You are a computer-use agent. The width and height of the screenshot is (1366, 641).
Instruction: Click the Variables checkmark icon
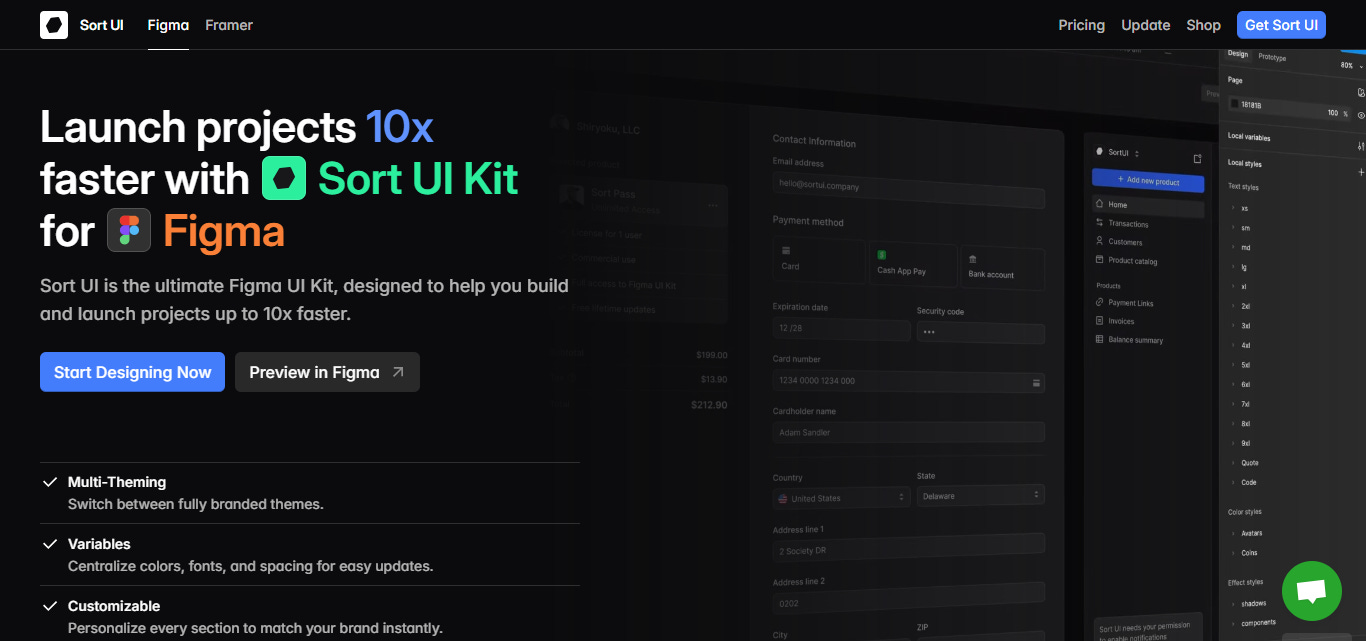pyautogui.click(x=50, y=544)
